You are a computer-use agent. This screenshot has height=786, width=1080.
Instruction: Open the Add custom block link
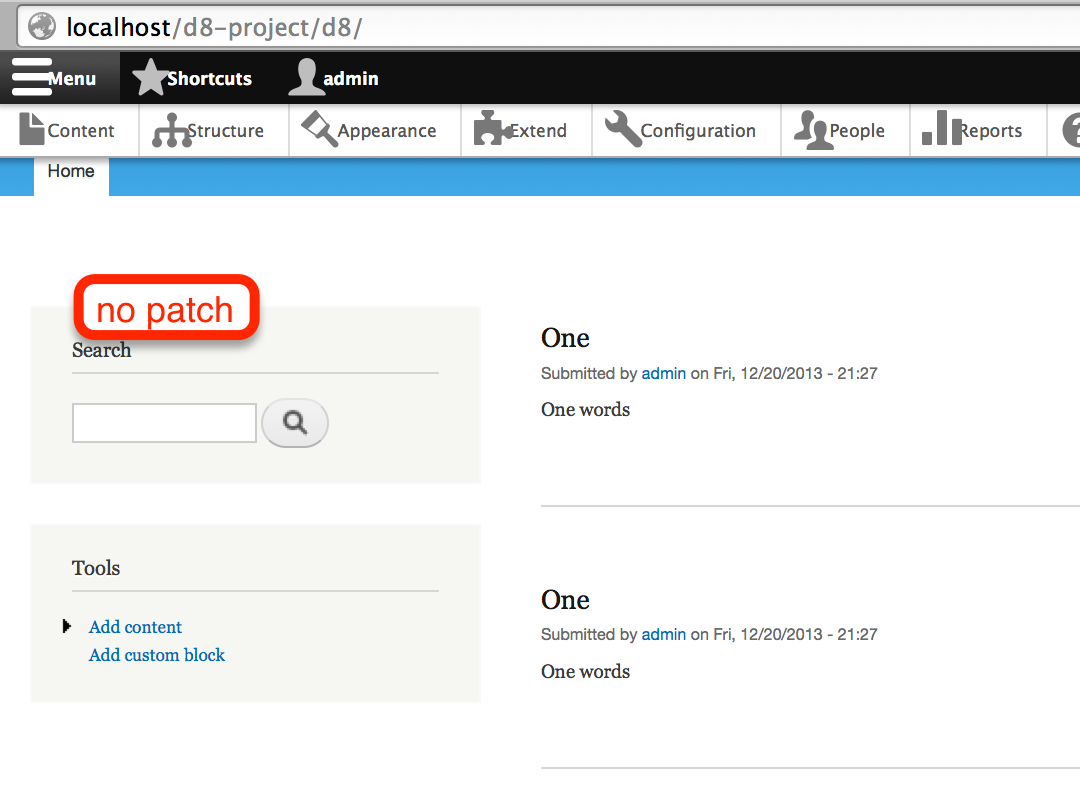(157, 655)
